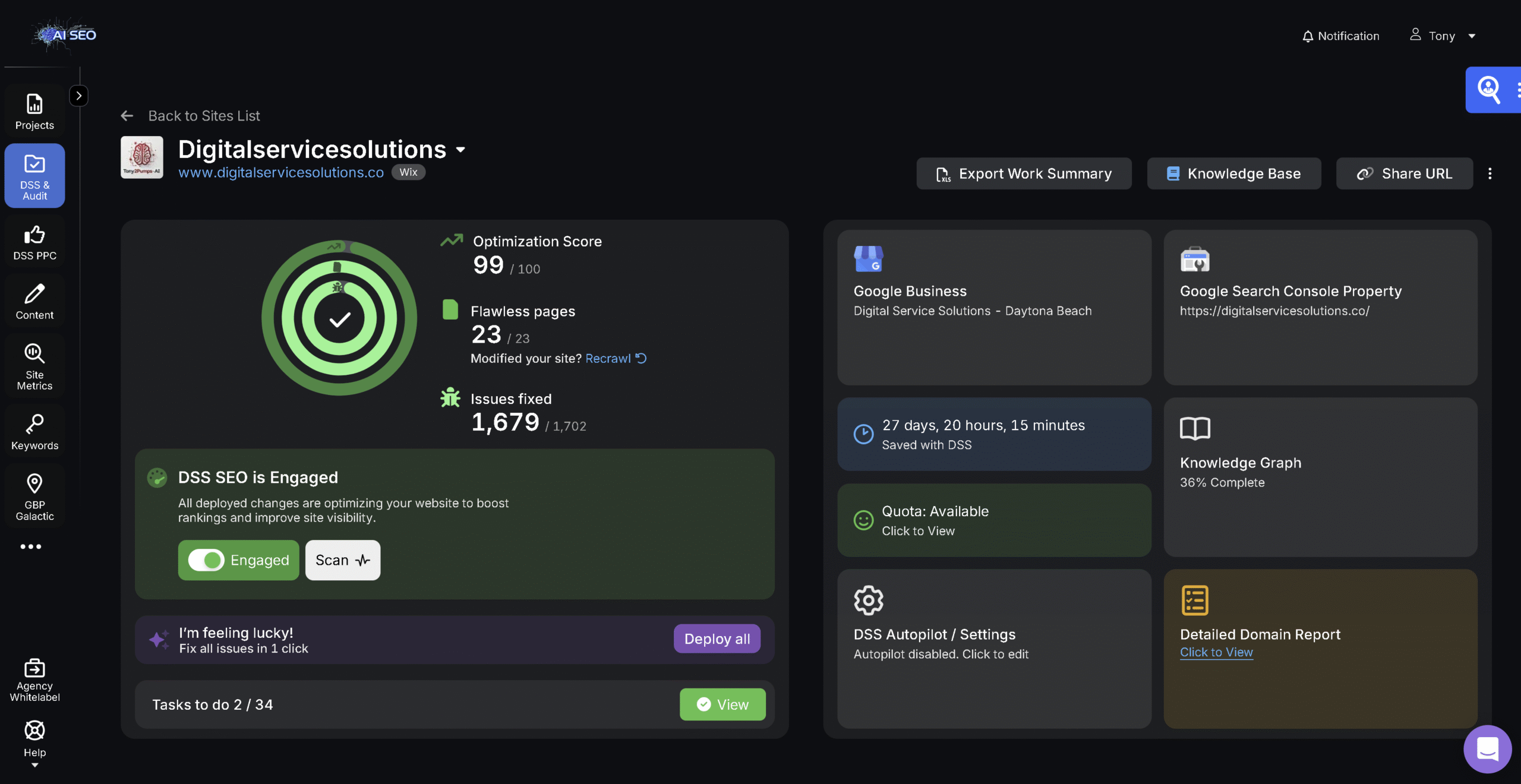Select the DSS & Audit menu item
This screenshot has width=1521, height=784.
(x=34, y=176)
